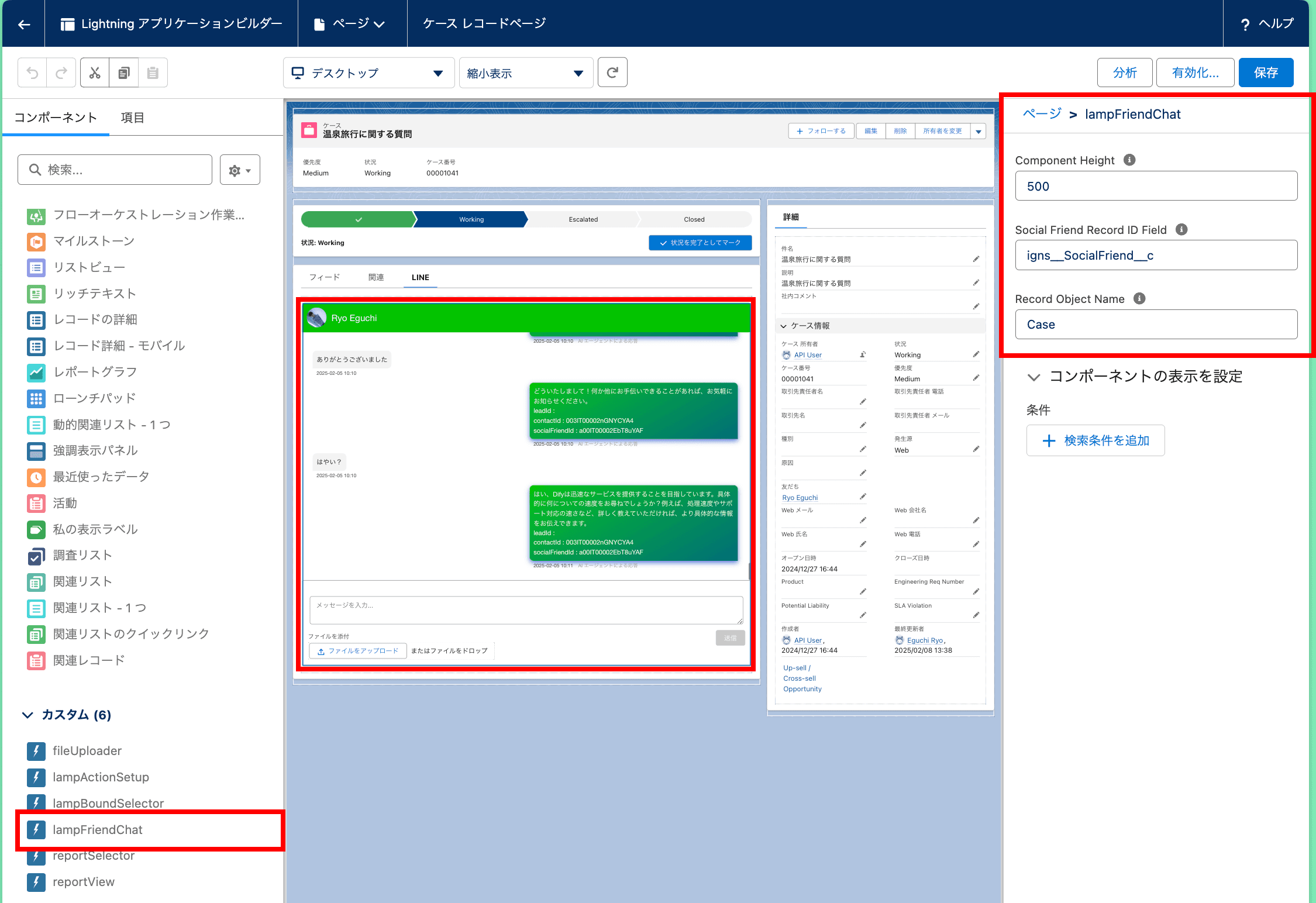Collapse the カスタム (6) section
This screenshot has width=1316, height=903.
(x=27, y=715)
